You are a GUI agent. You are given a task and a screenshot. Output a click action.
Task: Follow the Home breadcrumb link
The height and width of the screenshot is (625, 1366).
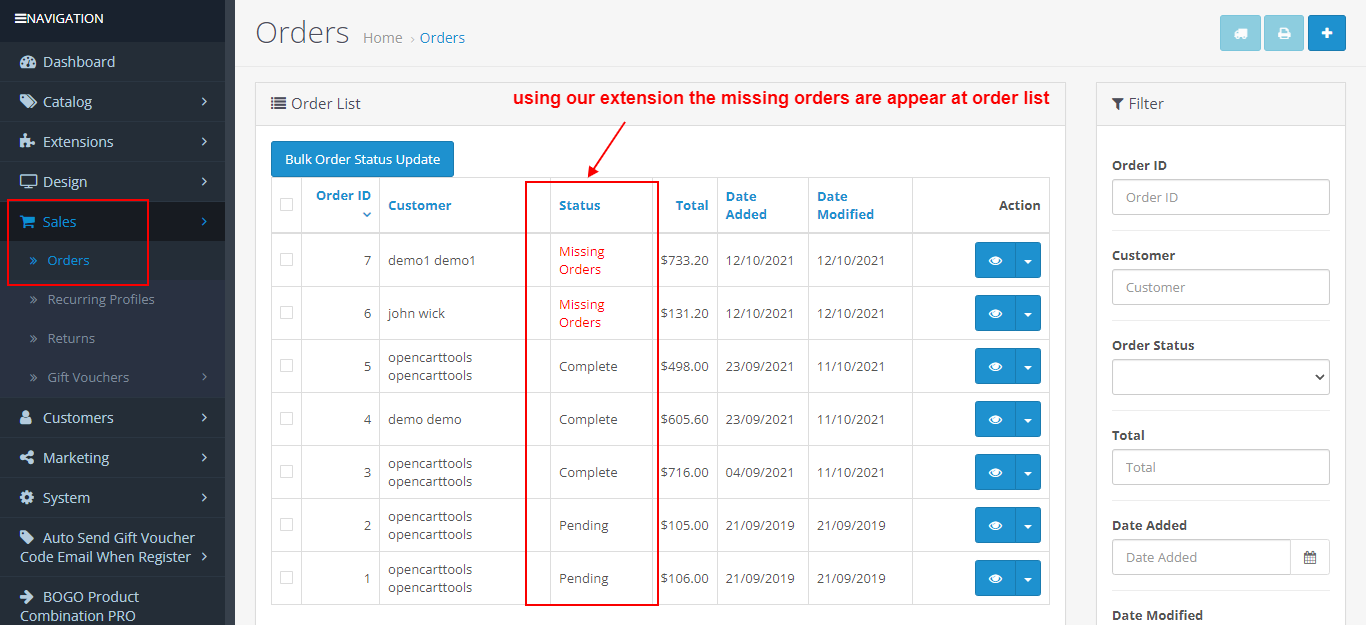pyautogui.click(x=383, y=37)
